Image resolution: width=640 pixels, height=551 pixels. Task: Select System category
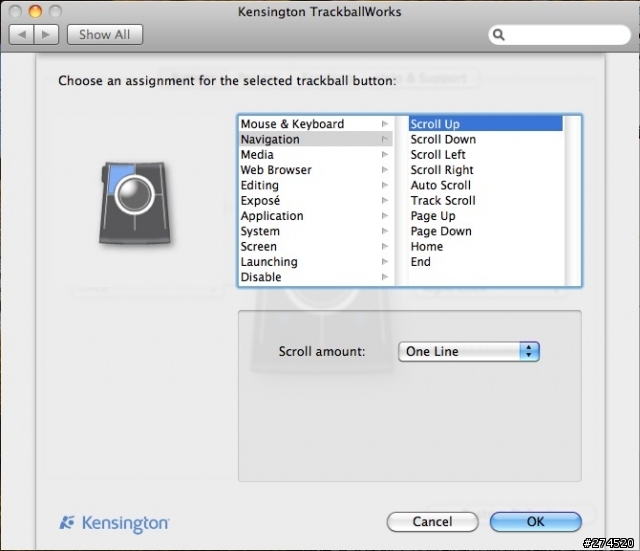pyautogui.click(x=315, y=231)
